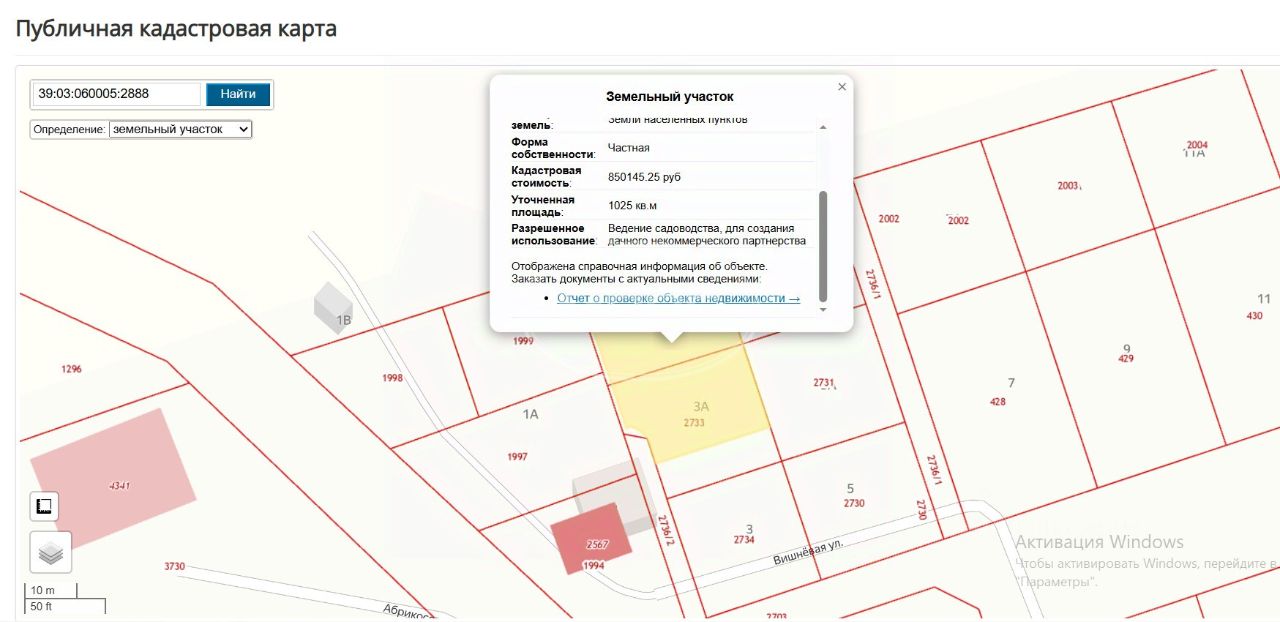Click the cadastral number search field
This screenshot has height=622, width=1280.
coord(117,94)
